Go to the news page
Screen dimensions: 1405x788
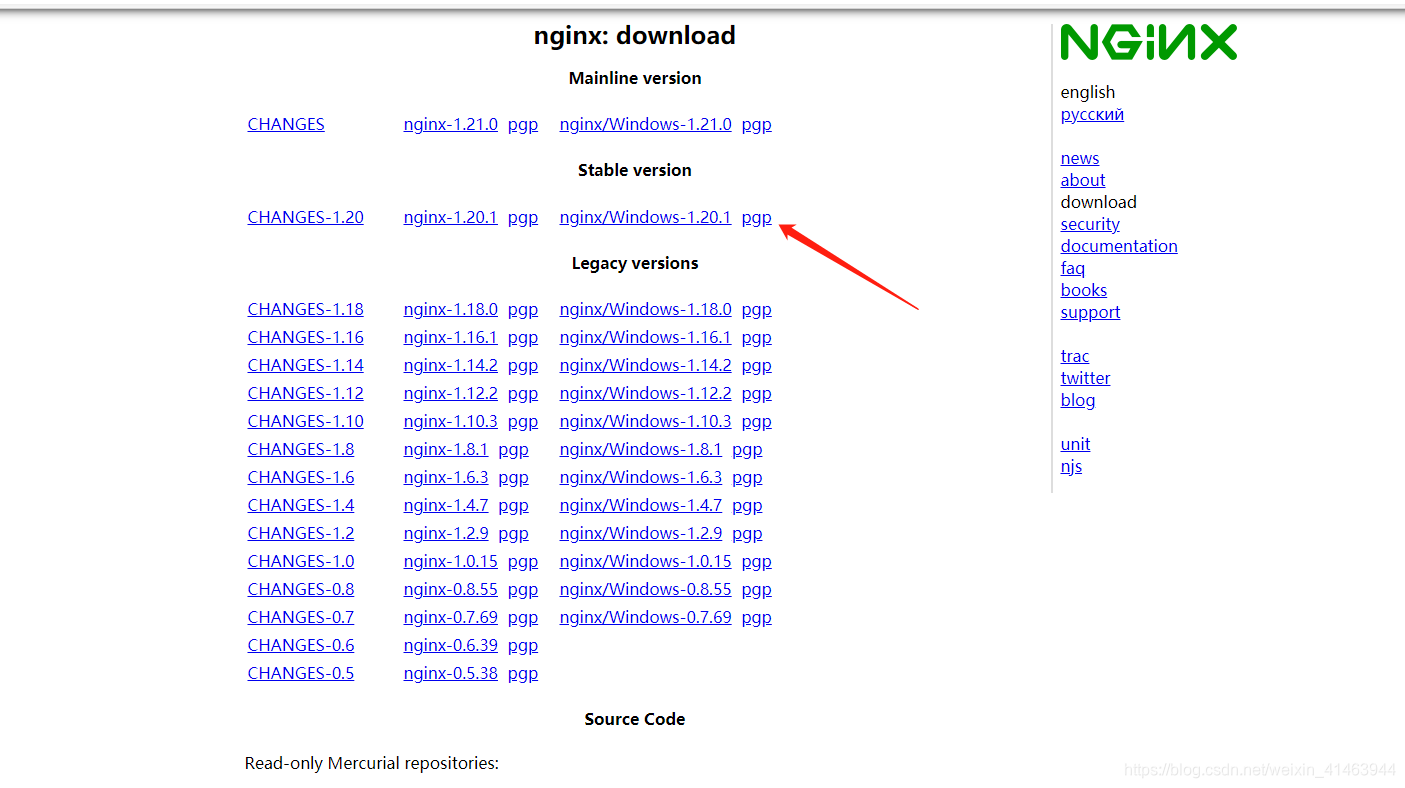pyautogui.click(x=1080, y=158)
